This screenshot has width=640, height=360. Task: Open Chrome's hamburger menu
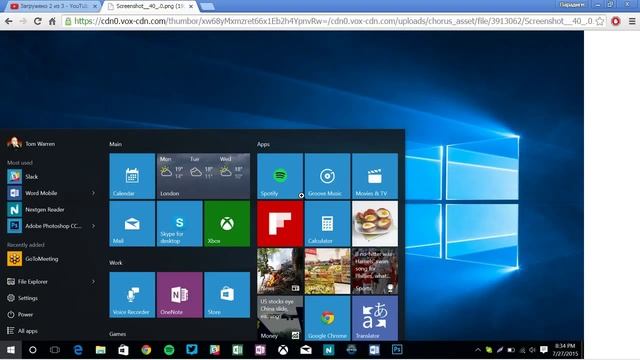632,21
